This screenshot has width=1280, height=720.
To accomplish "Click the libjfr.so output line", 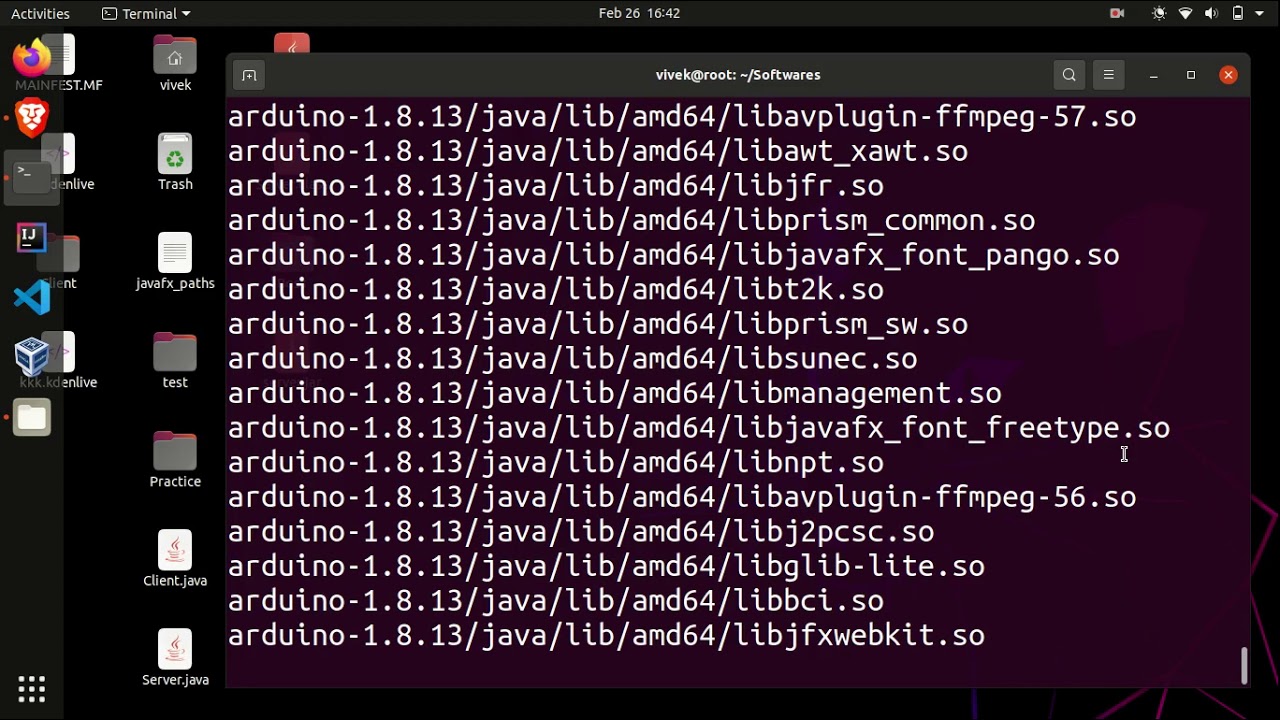I will click(556, 186).
